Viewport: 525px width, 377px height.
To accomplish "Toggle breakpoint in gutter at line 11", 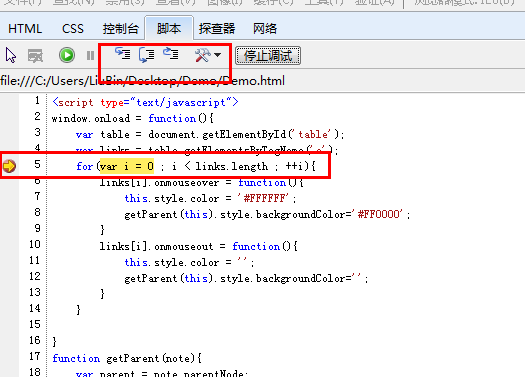I will pyautogui.click(x=9, y=262).
